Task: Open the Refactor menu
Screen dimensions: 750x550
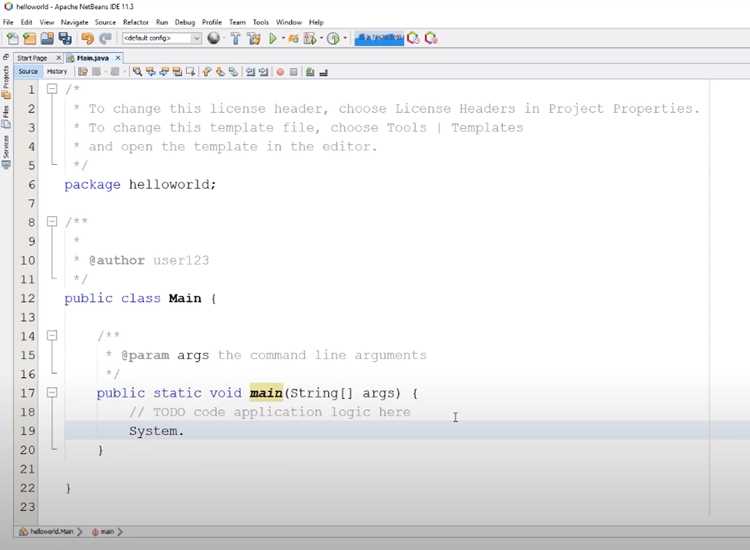Action: point(135,22)
